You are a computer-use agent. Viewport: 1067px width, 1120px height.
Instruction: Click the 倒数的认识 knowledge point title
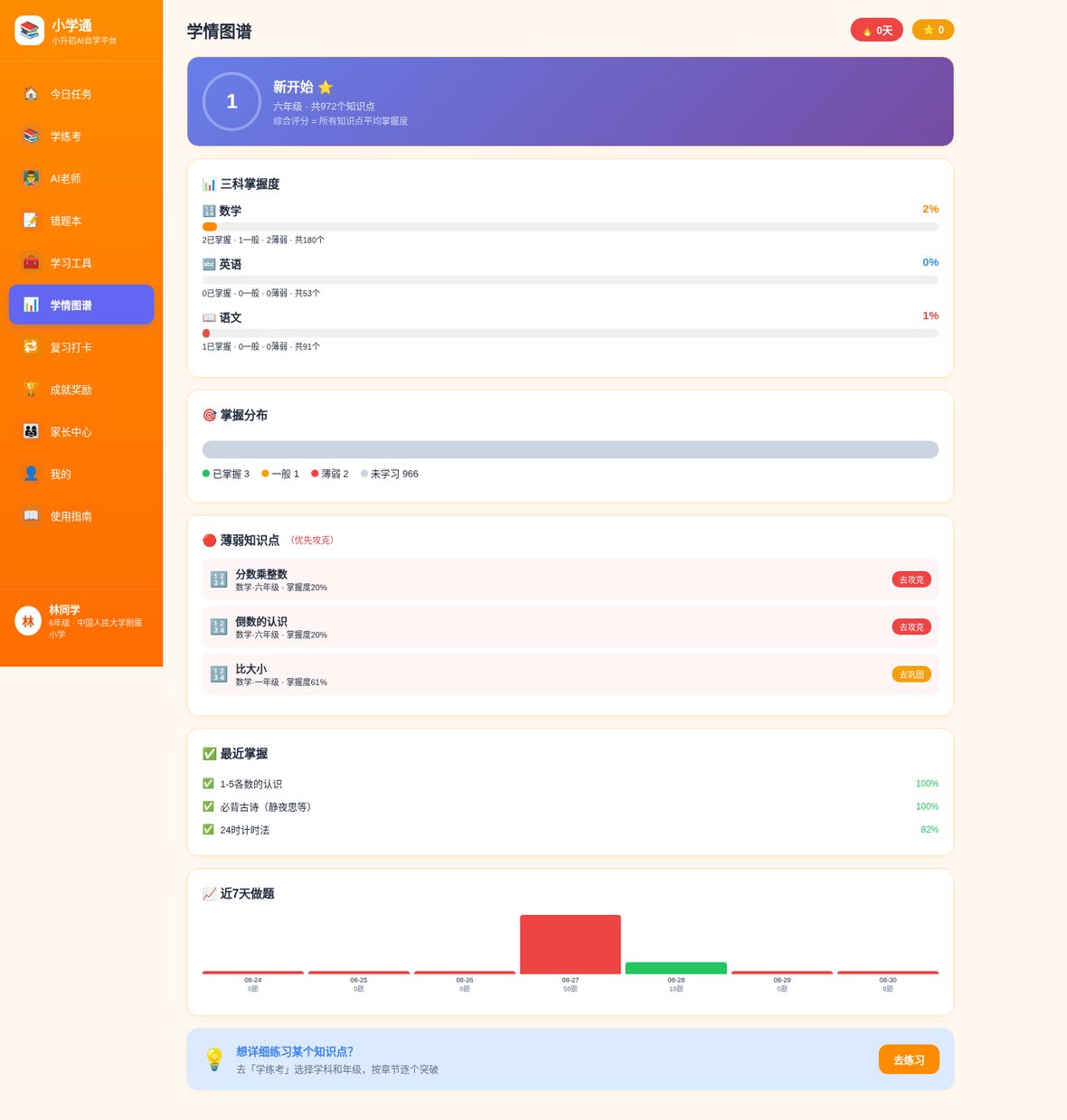(x=261, y=622)
